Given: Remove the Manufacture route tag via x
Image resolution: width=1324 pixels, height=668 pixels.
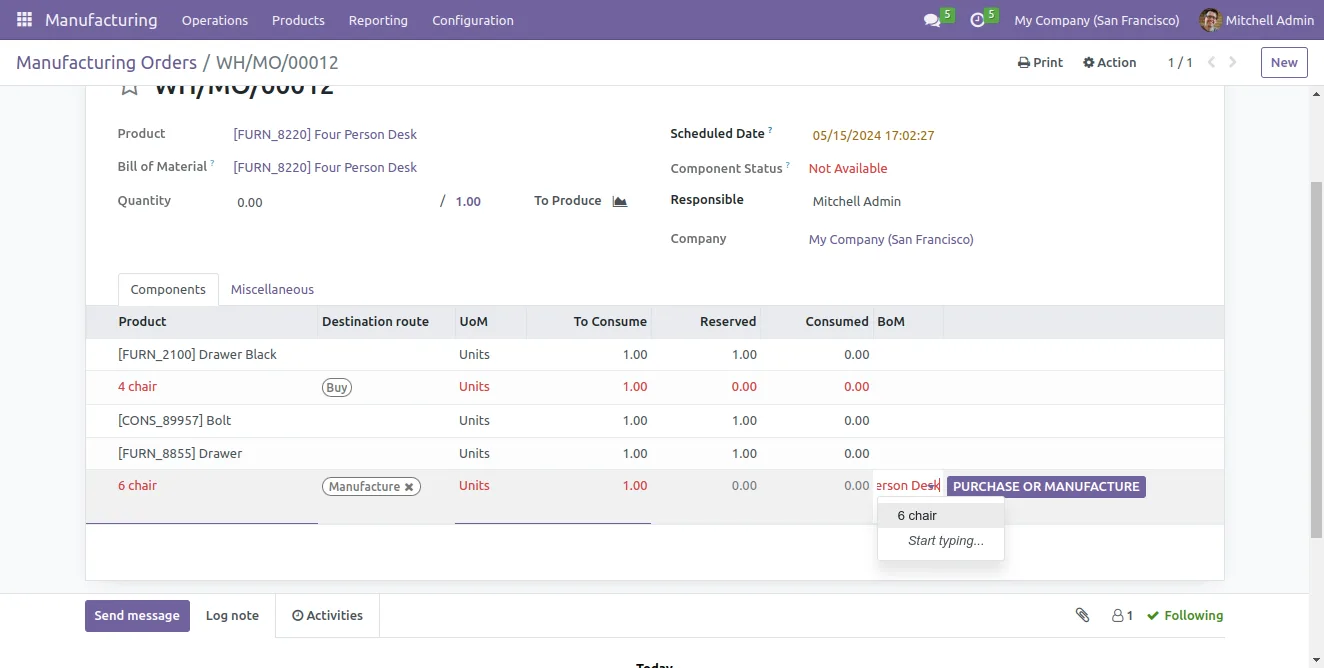Looking at the screenshot, I should click(409, 487).
